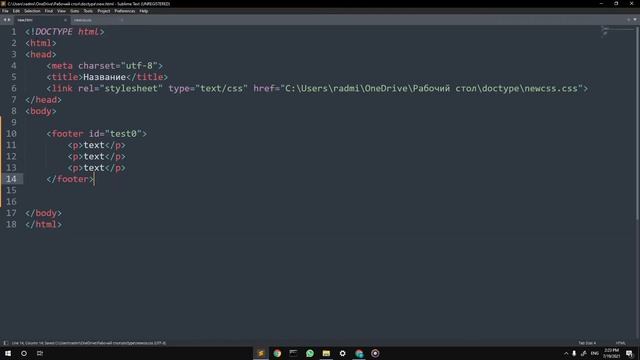This screenshot has height=360, width=640.
Task: Switch the ENG input language indicator
Action: pyautogui.click(x=595, y=353)
